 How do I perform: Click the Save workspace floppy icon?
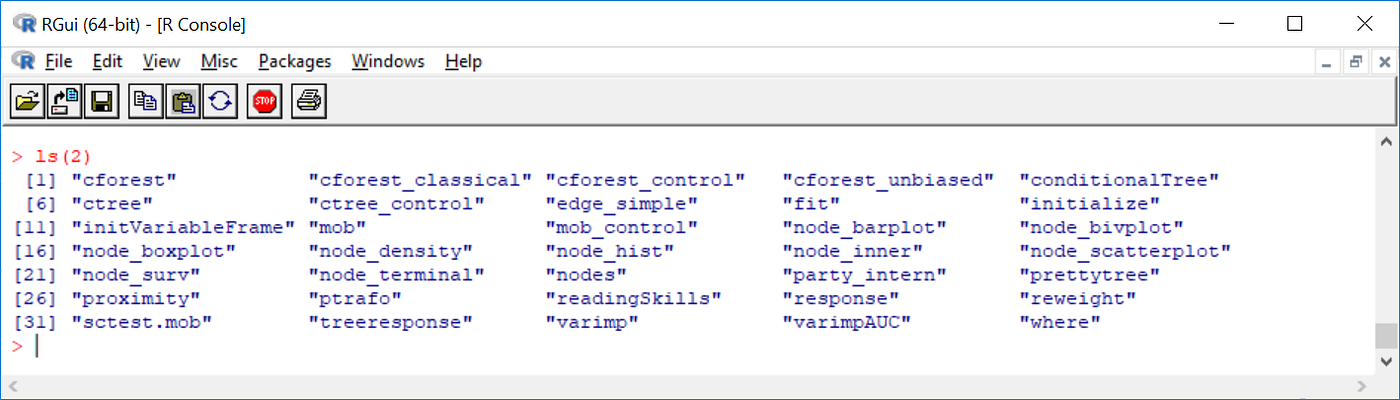pyautogui.click(x=101, y=100)
